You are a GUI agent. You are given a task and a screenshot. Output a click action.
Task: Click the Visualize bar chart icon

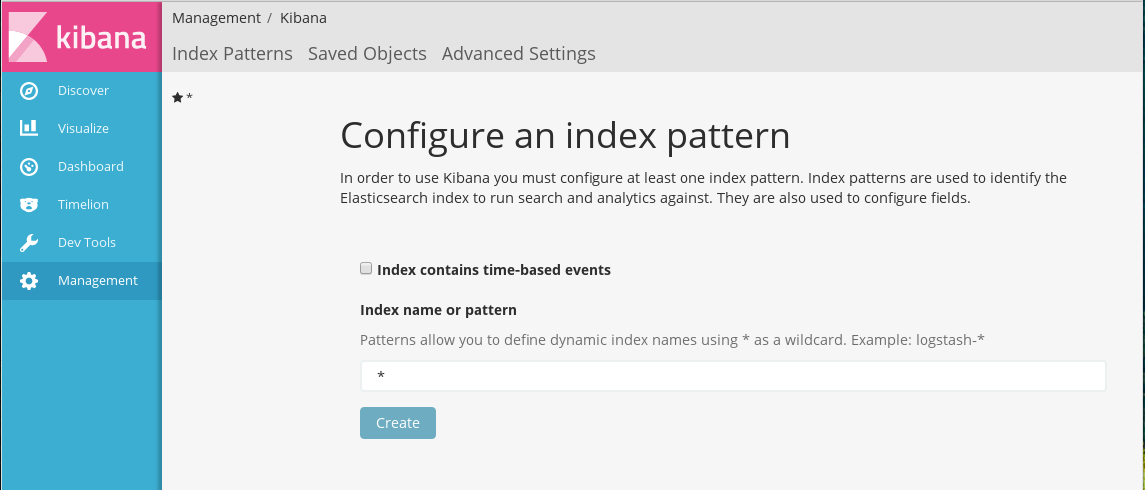(x=28, y=129)
